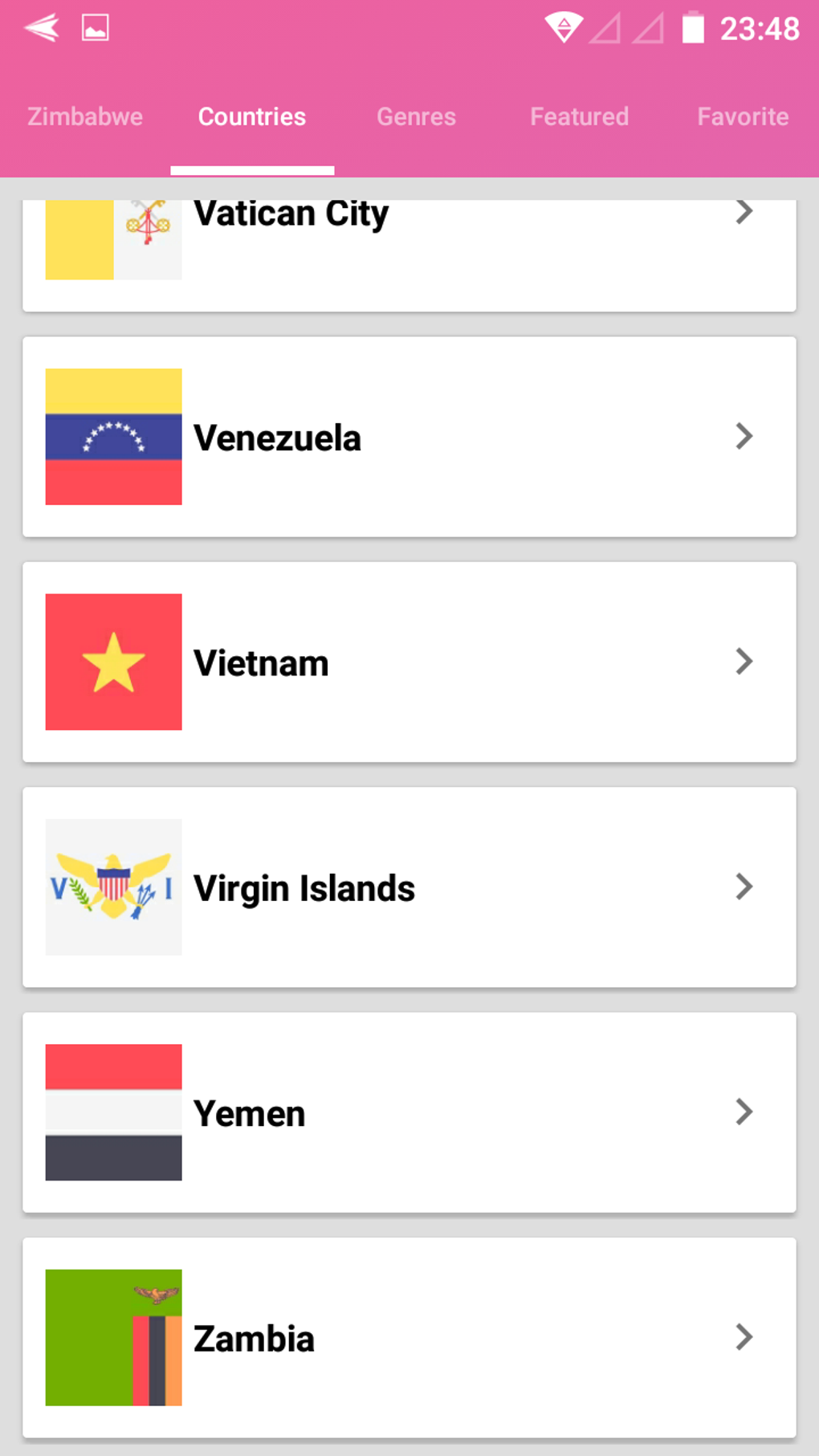Expand the Virgin Islands chevron arrow
Image resolution: width=819 pixels, height=1456 pixels.
(744, 887)
